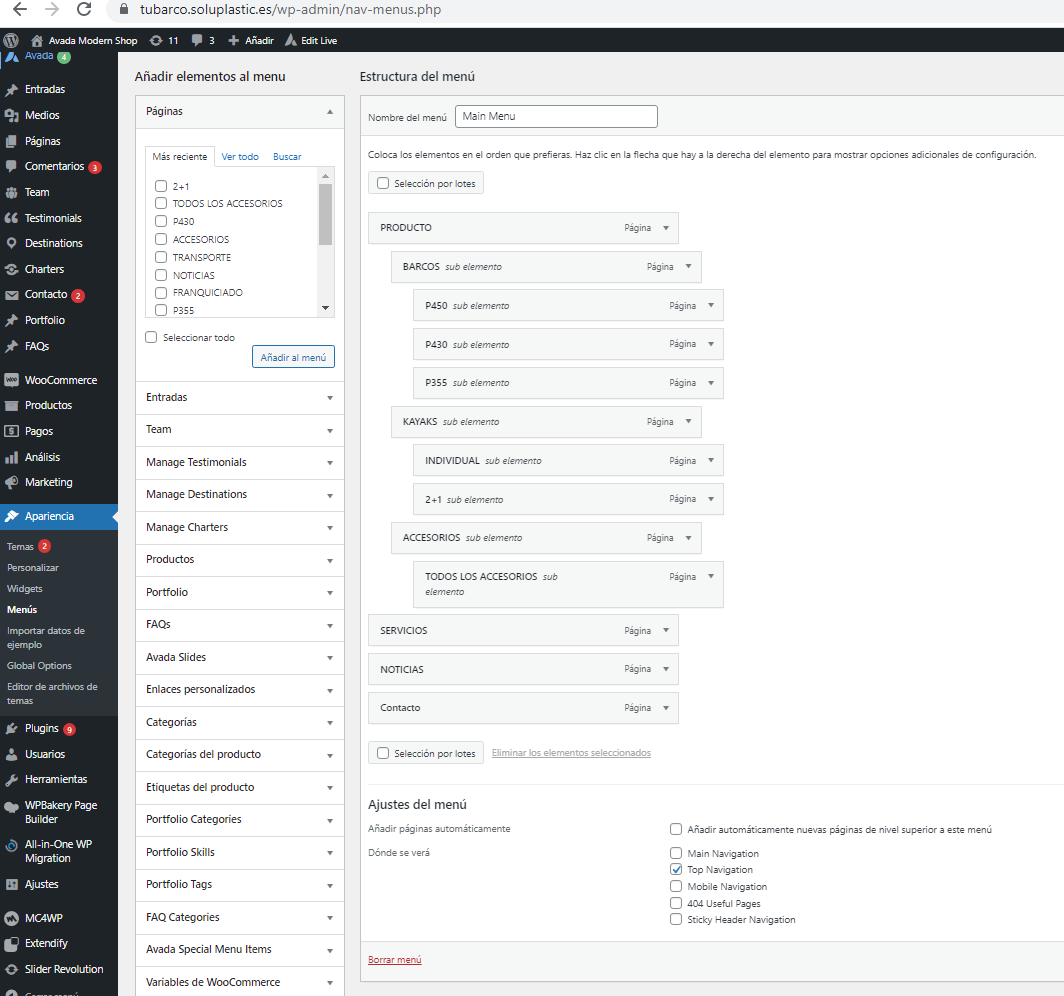The height and width of the screenshot is (996, 1064).
Task: Open Páginas icon in sidebar
Action: (x=12, y=141)
